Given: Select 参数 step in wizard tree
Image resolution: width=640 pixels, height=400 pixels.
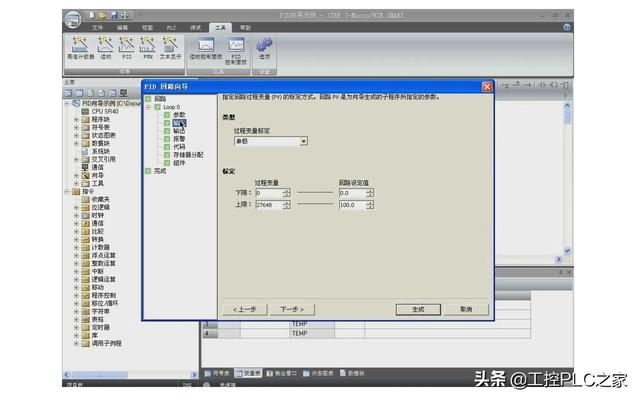Looking at the screenshot, I should click(x=179, y=115).
